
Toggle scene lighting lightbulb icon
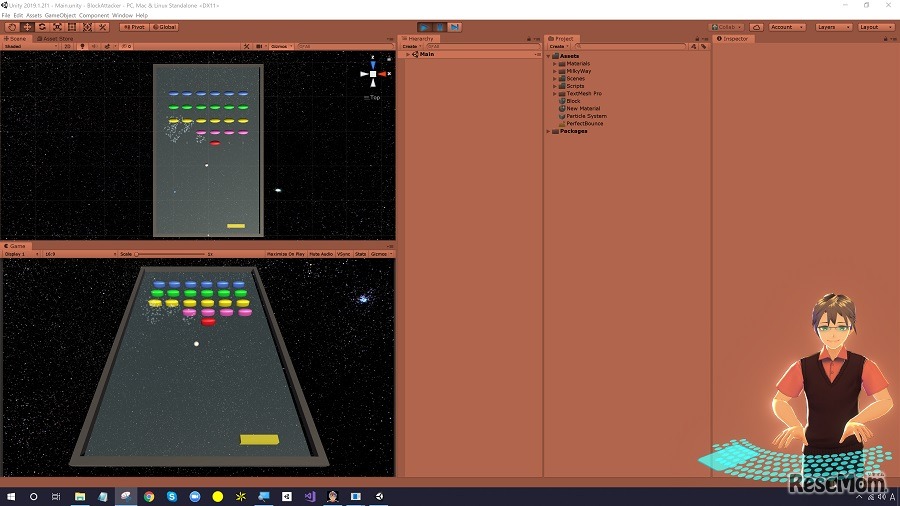(x=82, y=46)
